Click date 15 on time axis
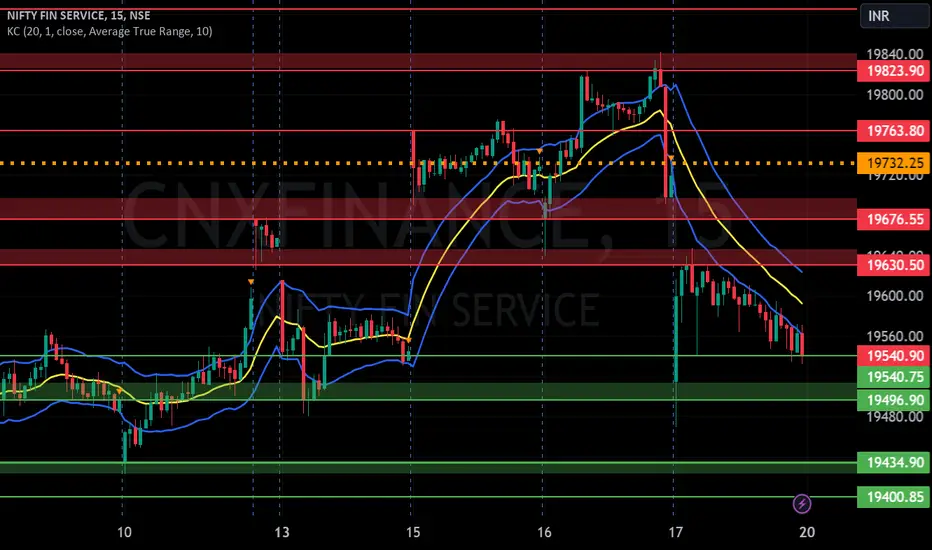Viewport: 932px width, 550px height. [413, 532]
